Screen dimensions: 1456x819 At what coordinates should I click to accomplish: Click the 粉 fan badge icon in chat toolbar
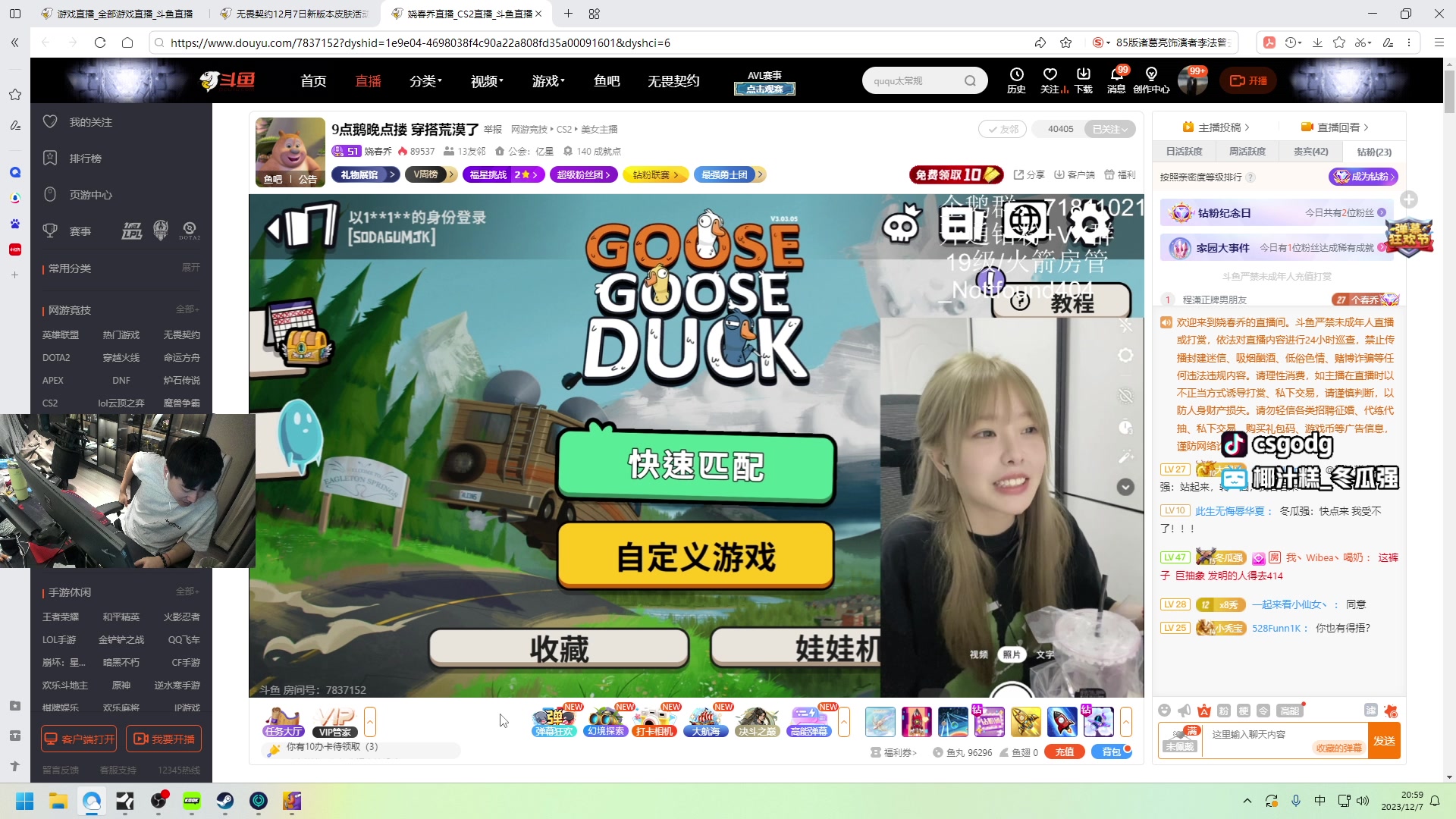pyautogui.click(x=1224, y=711)
